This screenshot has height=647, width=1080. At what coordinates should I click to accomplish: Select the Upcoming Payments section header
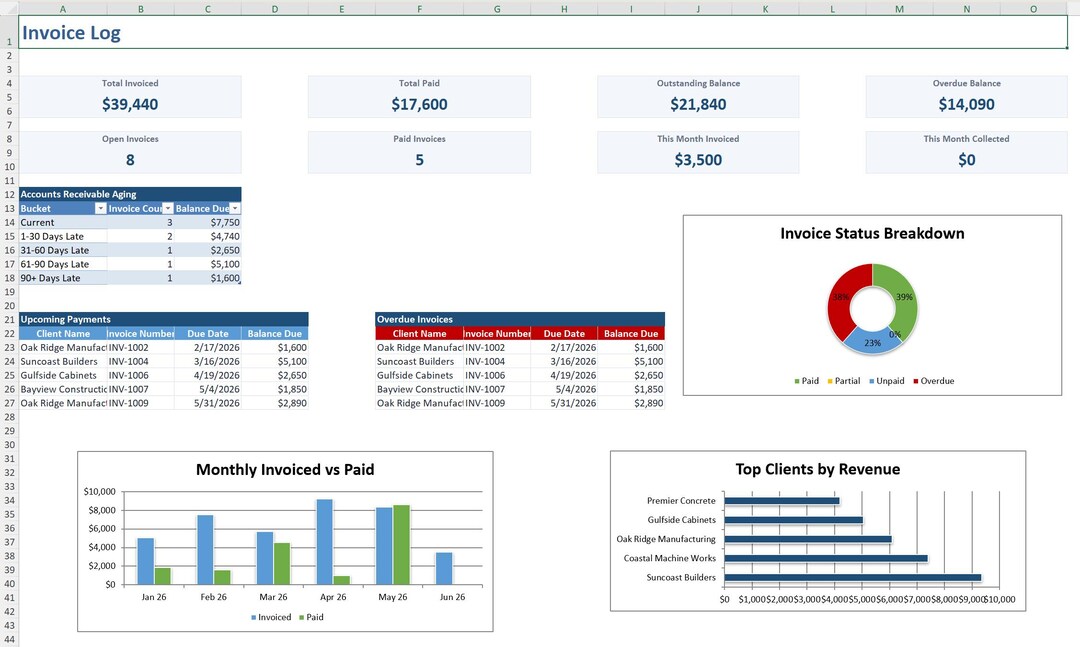pyautogui.click(x=164, y=319)
